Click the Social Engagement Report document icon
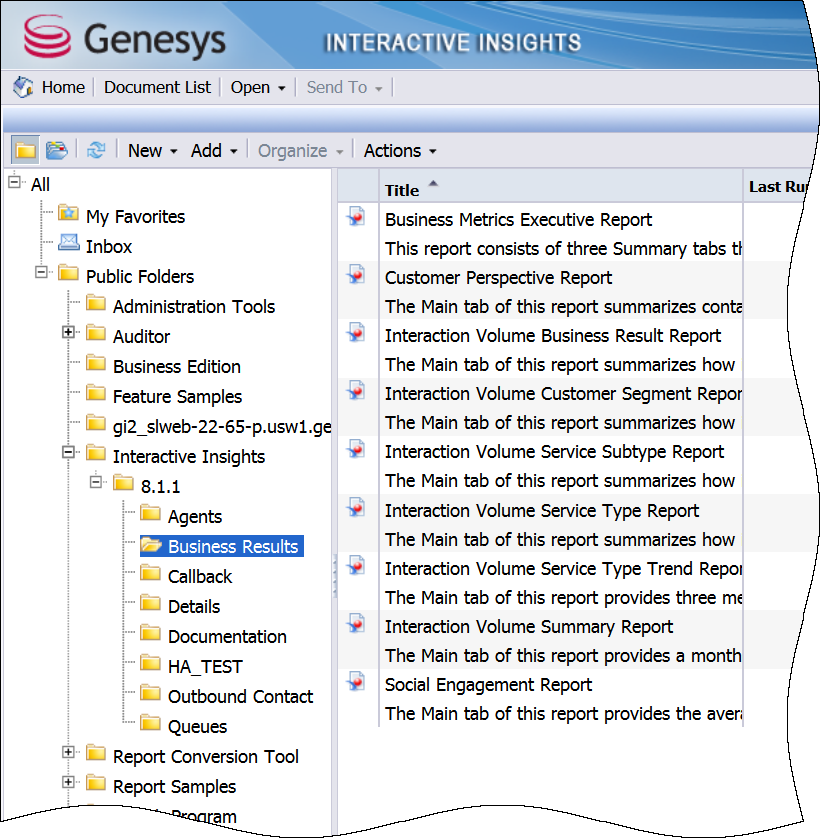821x839 pixels. click(356, 682)
